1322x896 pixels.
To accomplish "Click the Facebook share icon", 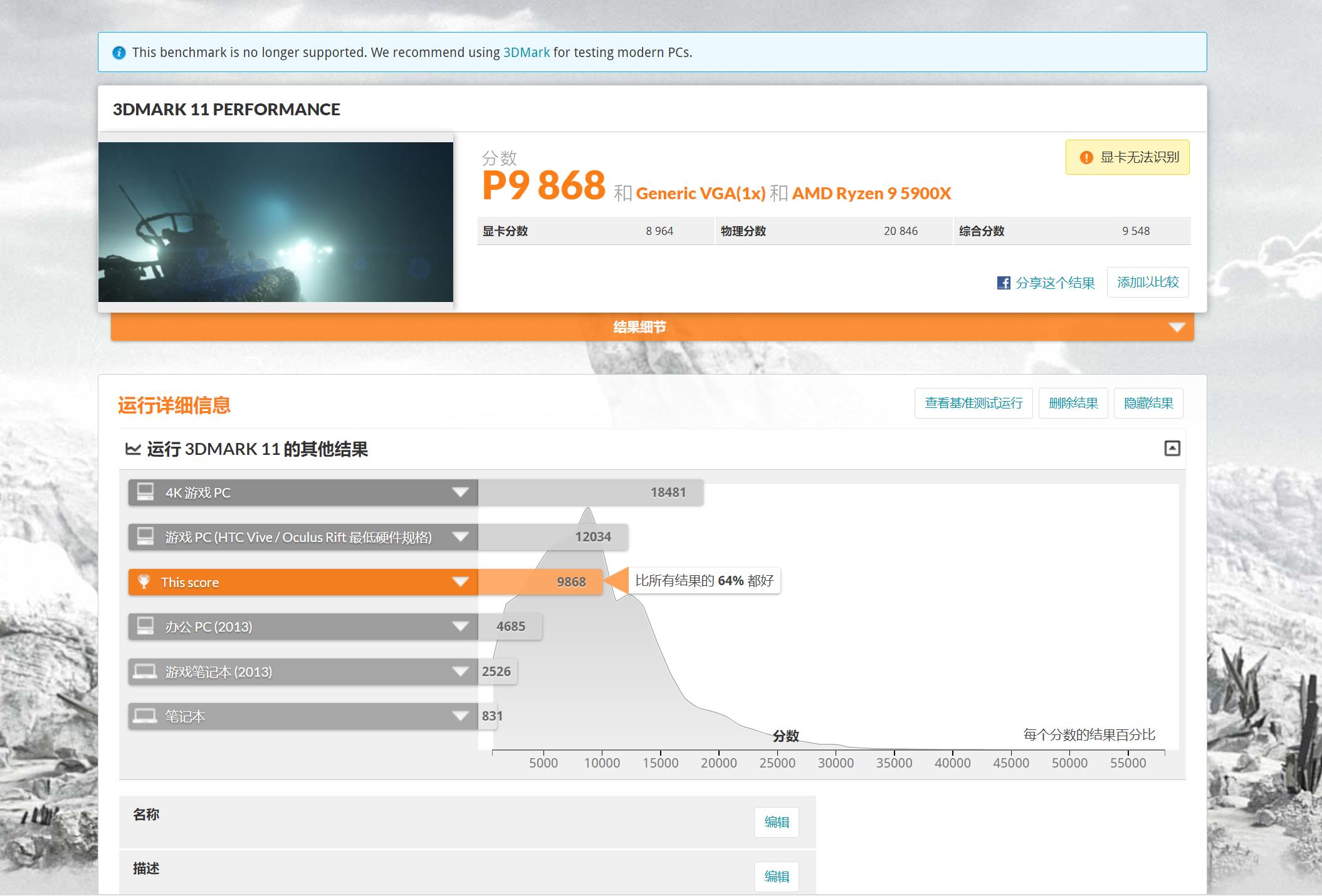I will pyautogui.click(x=1003, y=283).
